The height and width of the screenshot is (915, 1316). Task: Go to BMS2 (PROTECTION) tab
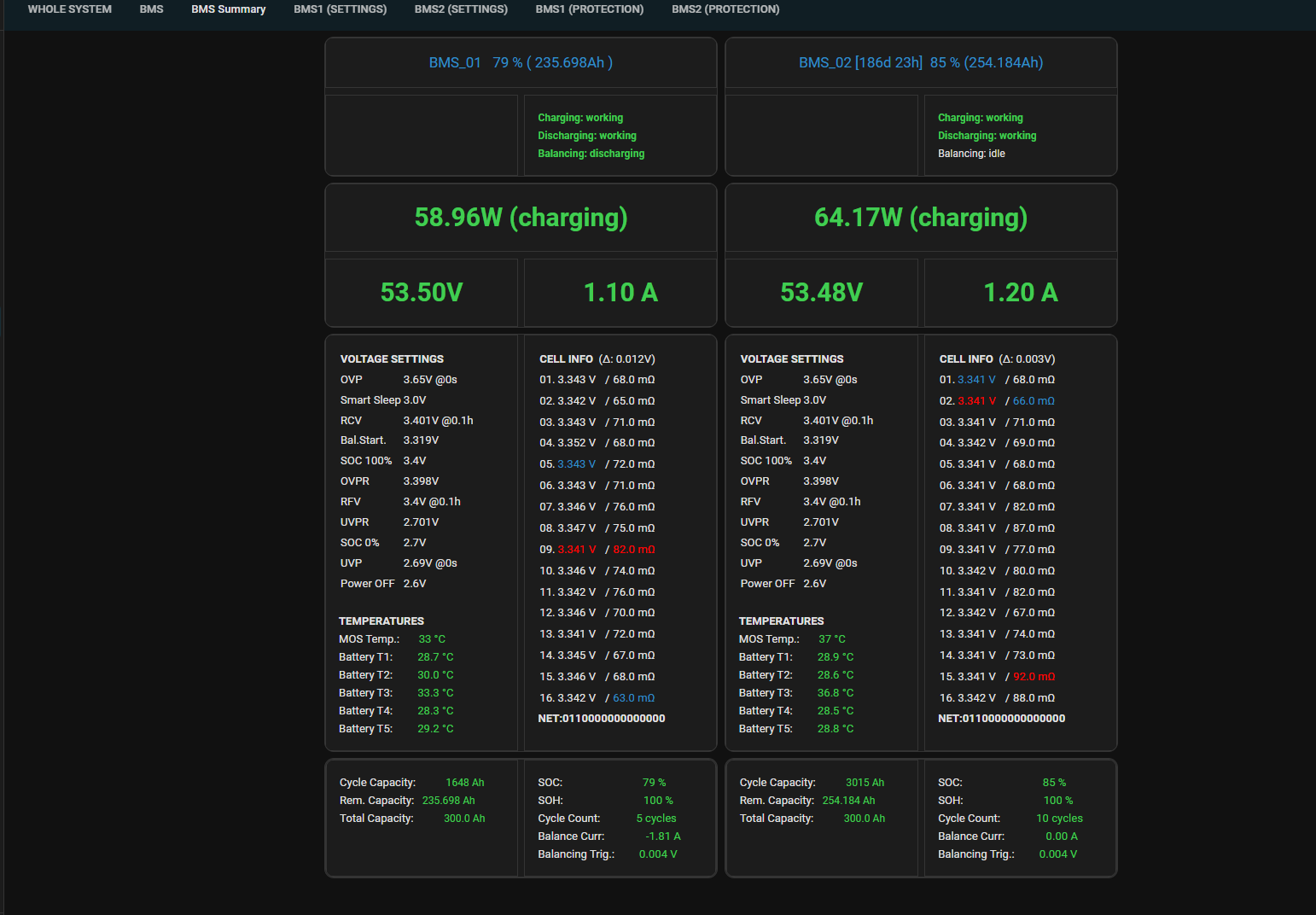(x=725, y=9)
